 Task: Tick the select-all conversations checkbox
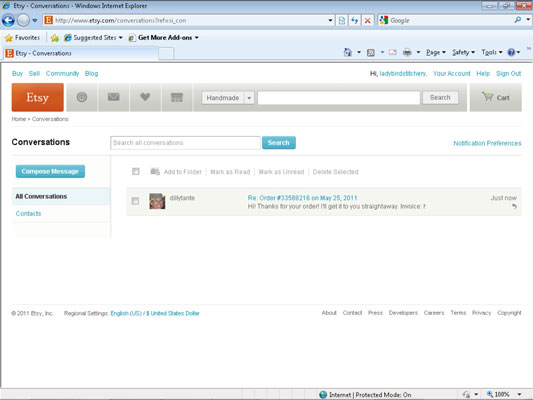click(136, 172)
